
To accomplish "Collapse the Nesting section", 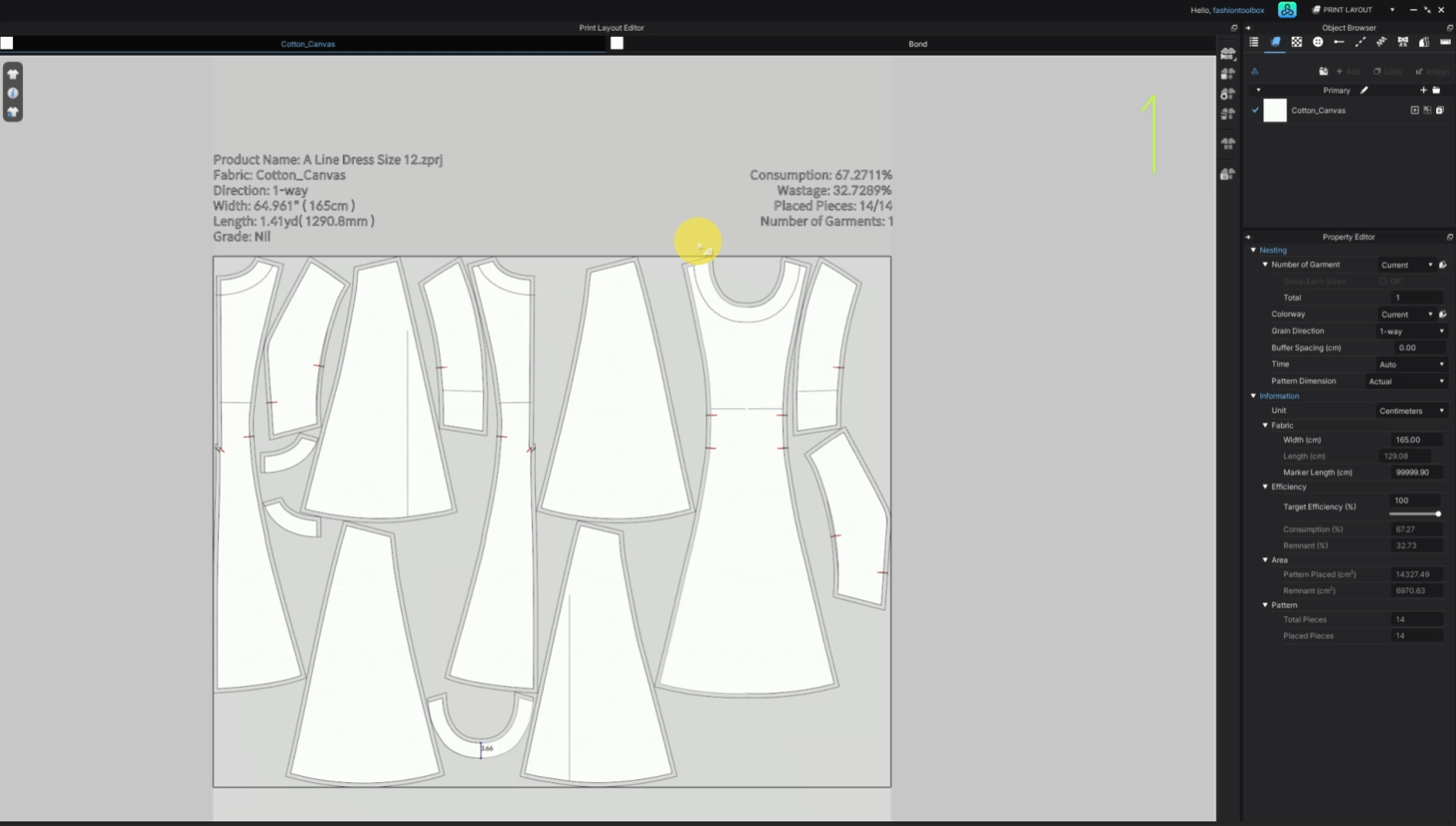I will (x=1253, y=250).
